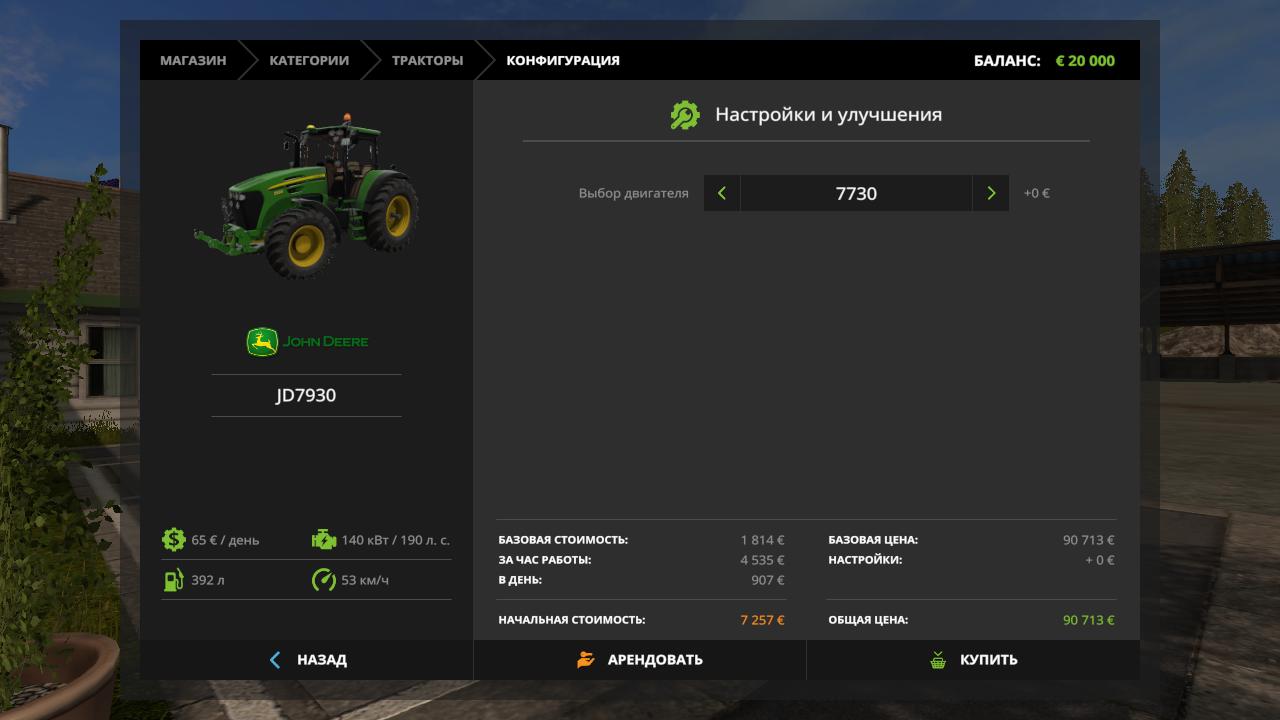Image resolution: width=1280 pixels, height=720 pixels.
Task: Select the Конфигурация breadcrumb
Action: point(563,60)
